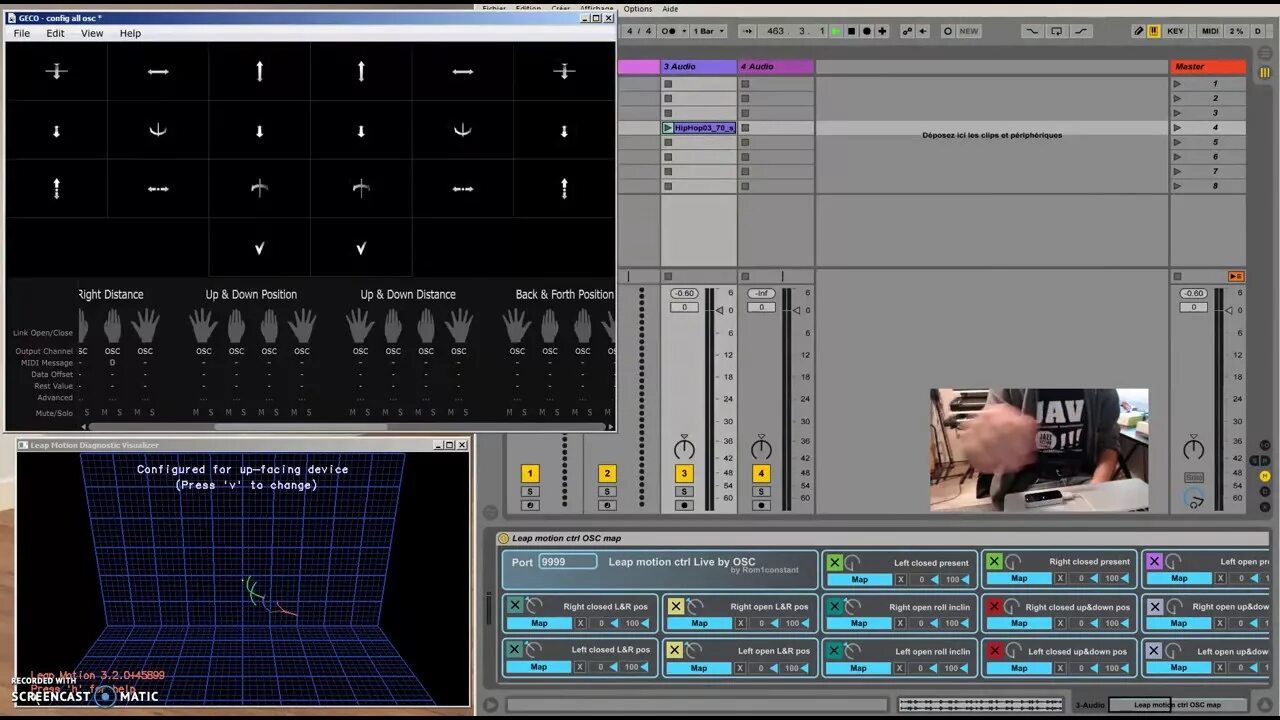Adjust the track 3 pan knob
The height and width of the screenshot is (720, 1280).
coord(684,448)
